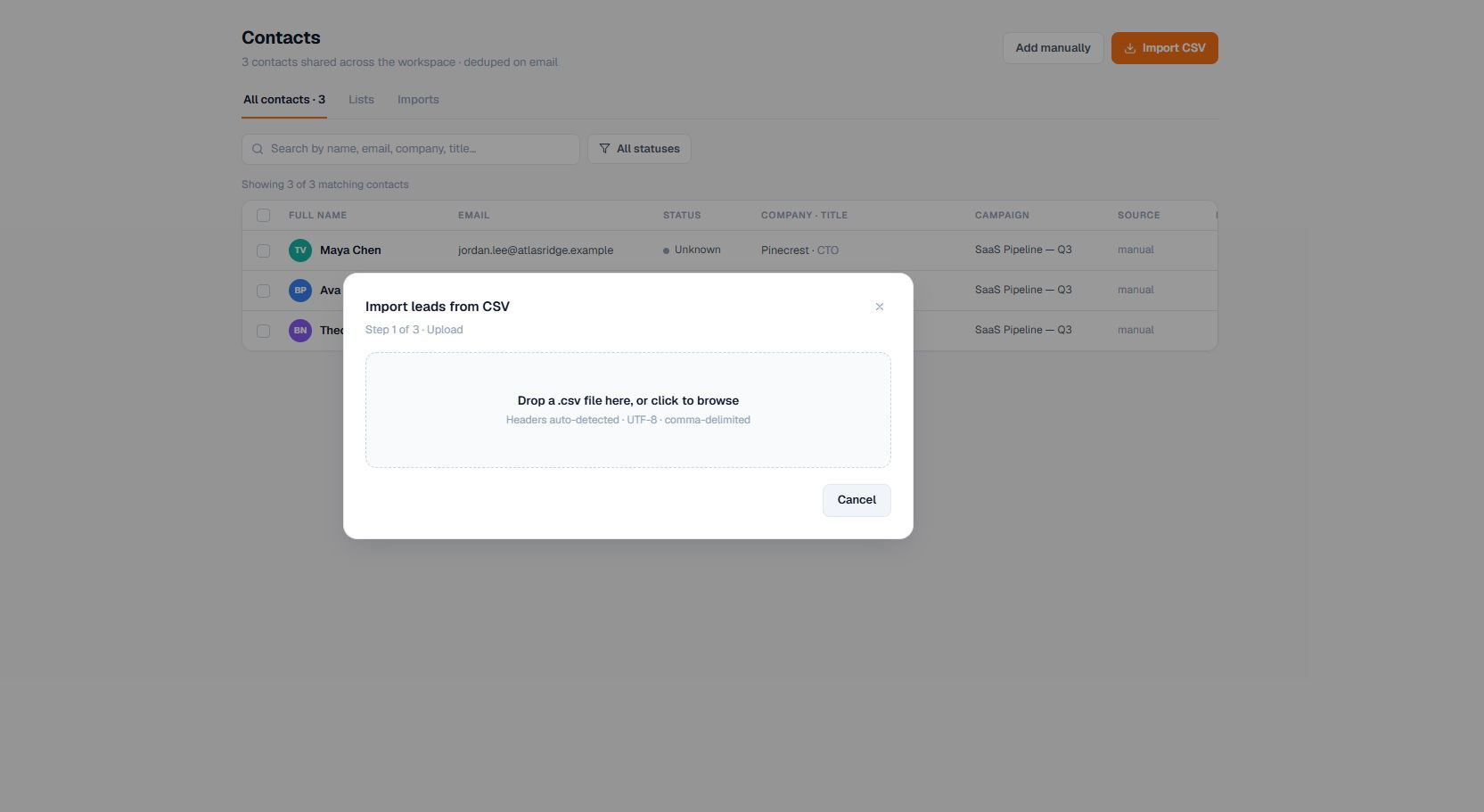Click SaaS Pipeline — Q3 in Maya Chen row

click(1023, 250)
